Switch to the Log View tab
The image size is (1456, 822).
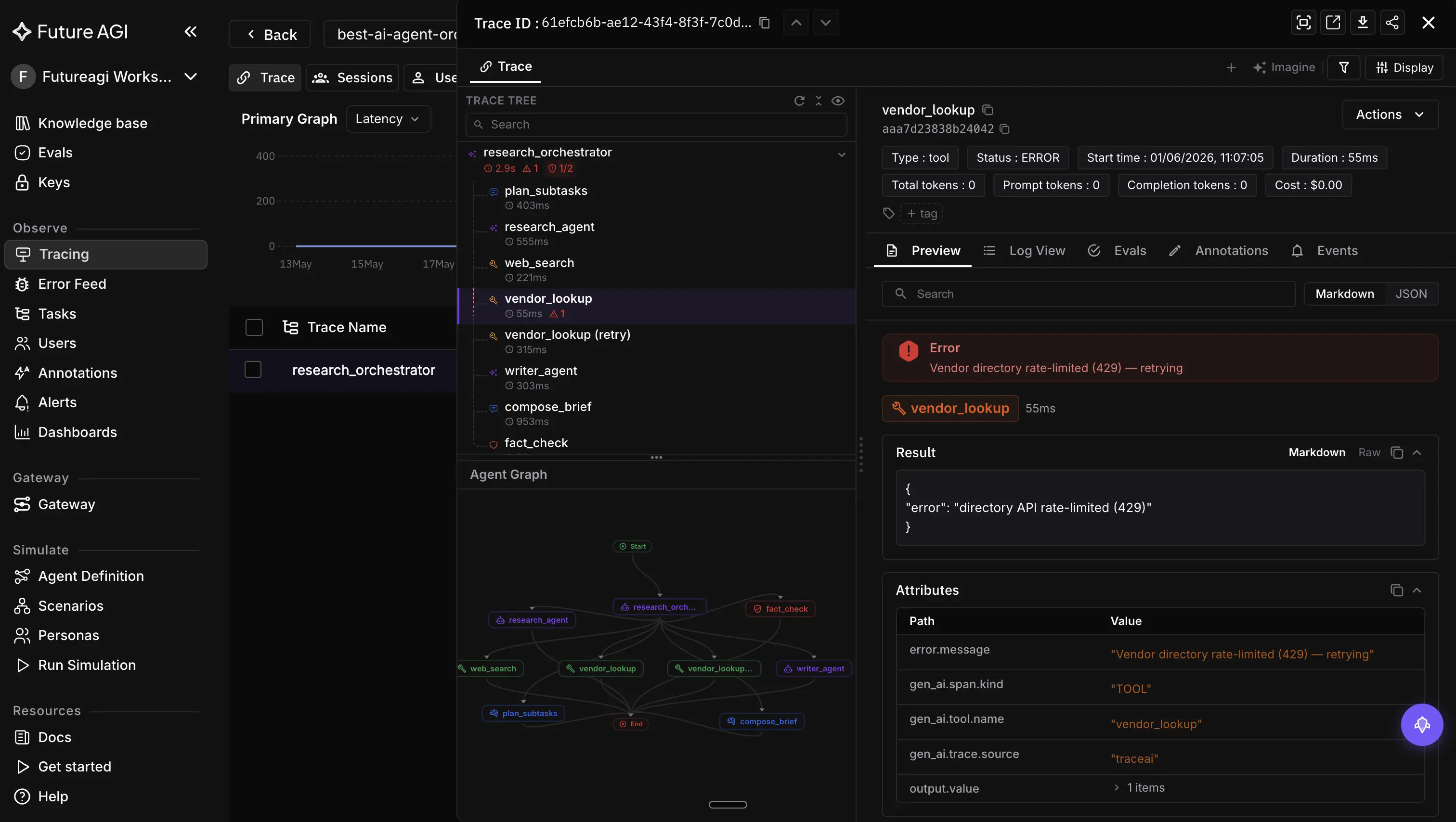[1024, 251]
